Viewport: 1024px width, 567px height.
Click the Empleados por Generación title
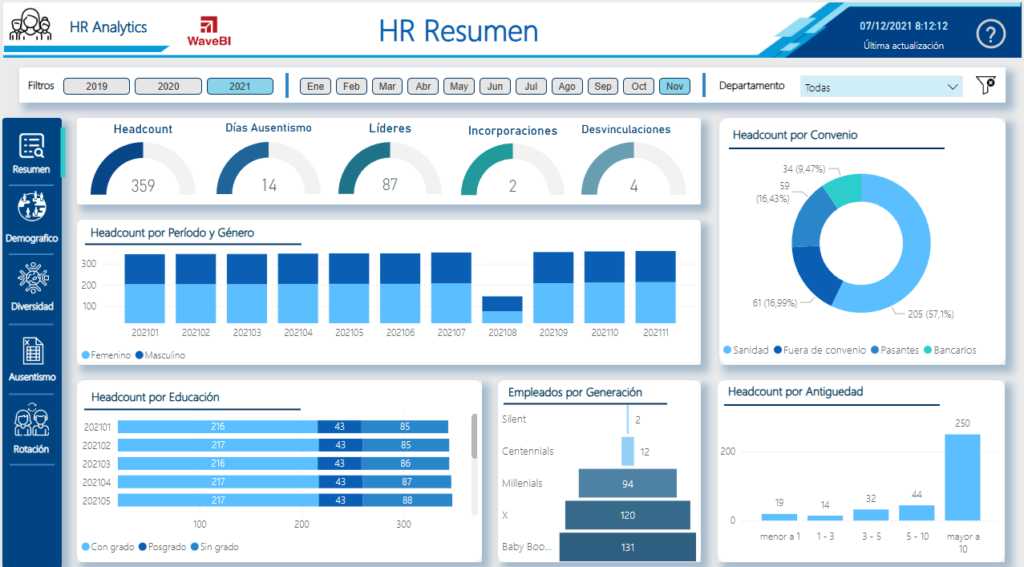[575, 393]
